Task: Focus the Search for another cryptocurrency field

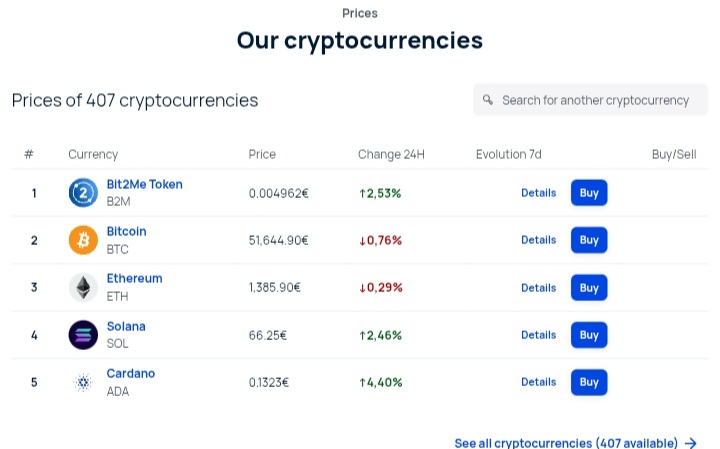Action: (591, 100)
